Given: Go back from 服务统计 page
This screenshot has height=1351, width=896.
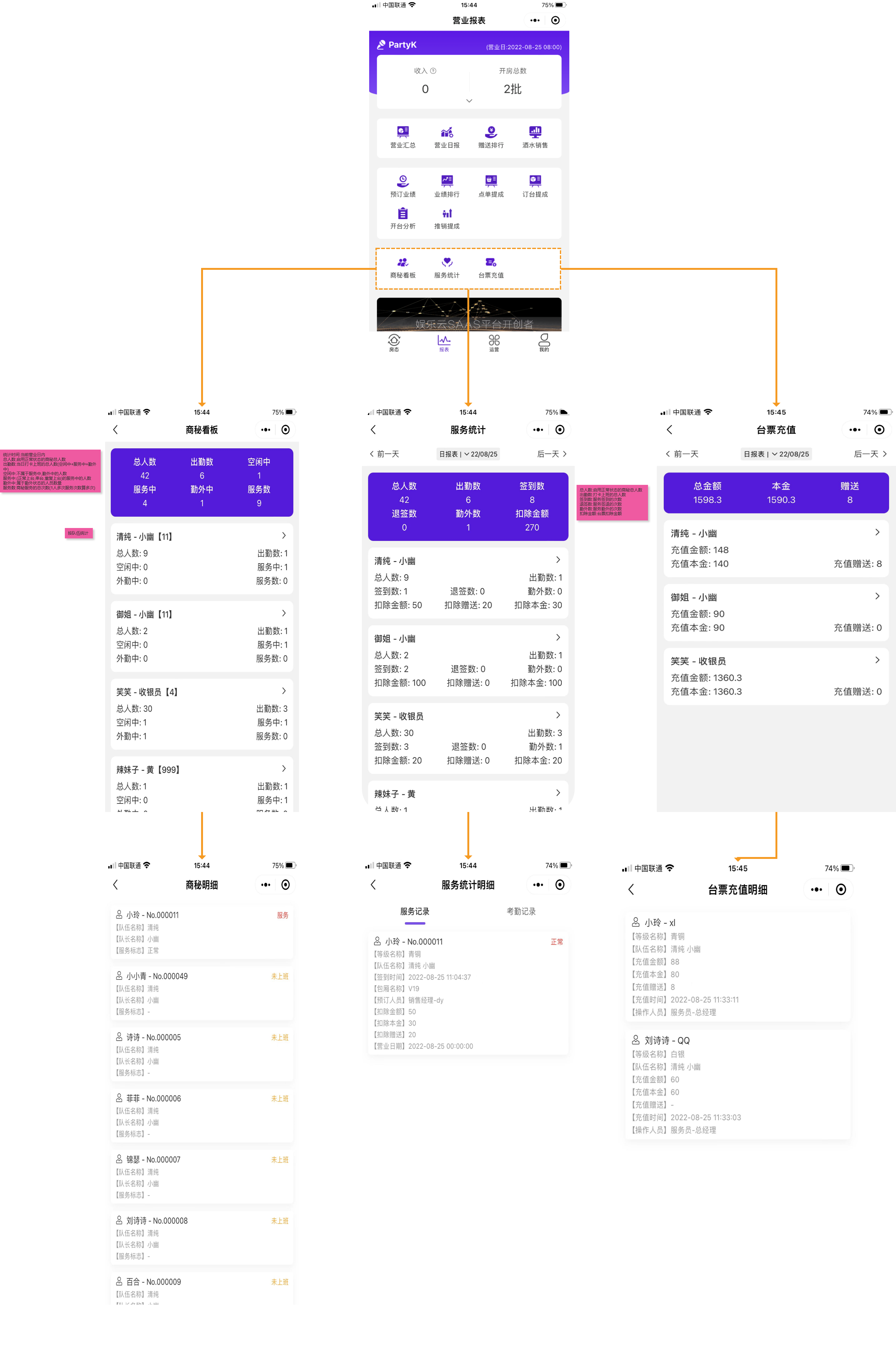Looking at the screenshot, I should [373, 430].
